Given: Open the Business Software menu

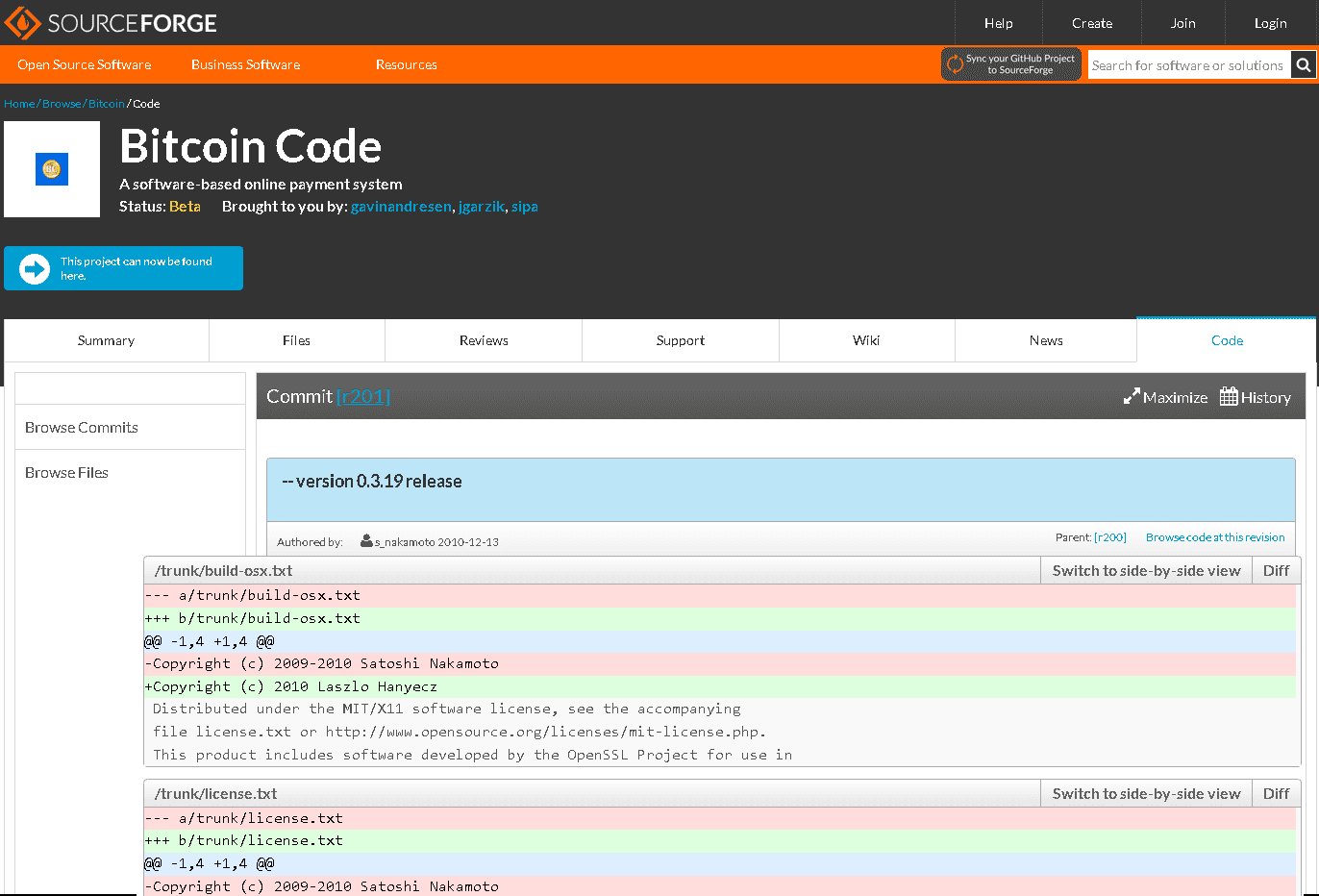Looking at the screenshot, I should coord(246,64).
